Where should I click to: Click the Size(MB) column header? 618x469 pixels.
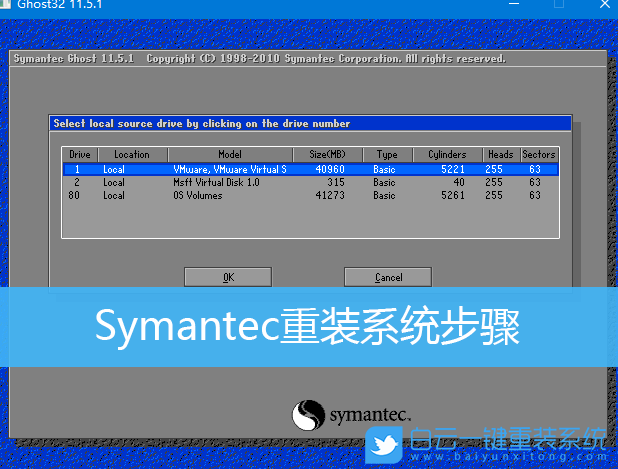pos(327,154)
